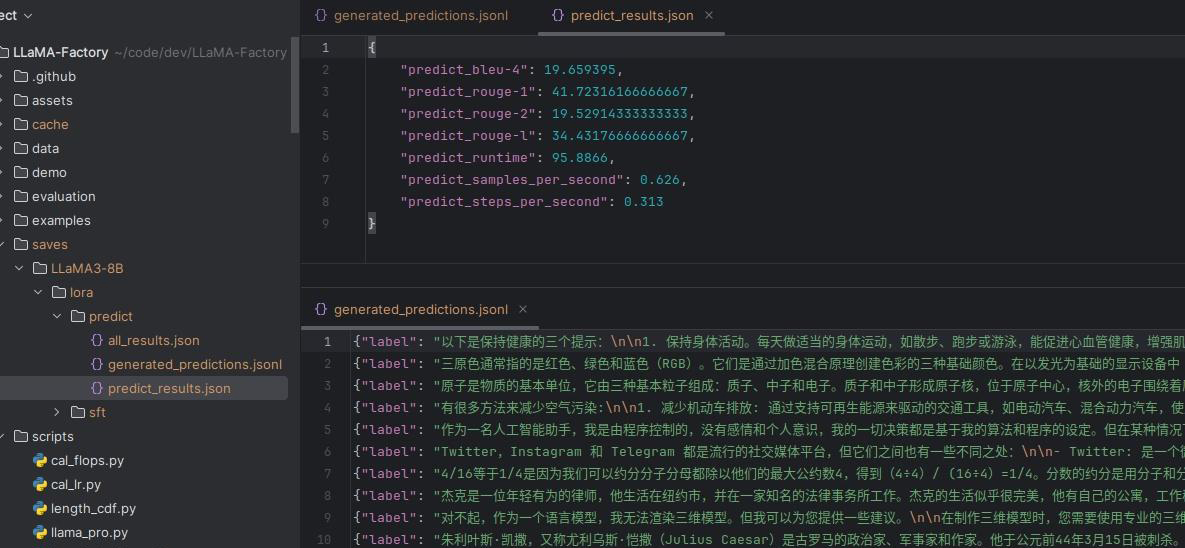The width and height of the screenshot is (1185, 548).
Task: Click the predict_results.json tree file icon
Action: [97, 389]
